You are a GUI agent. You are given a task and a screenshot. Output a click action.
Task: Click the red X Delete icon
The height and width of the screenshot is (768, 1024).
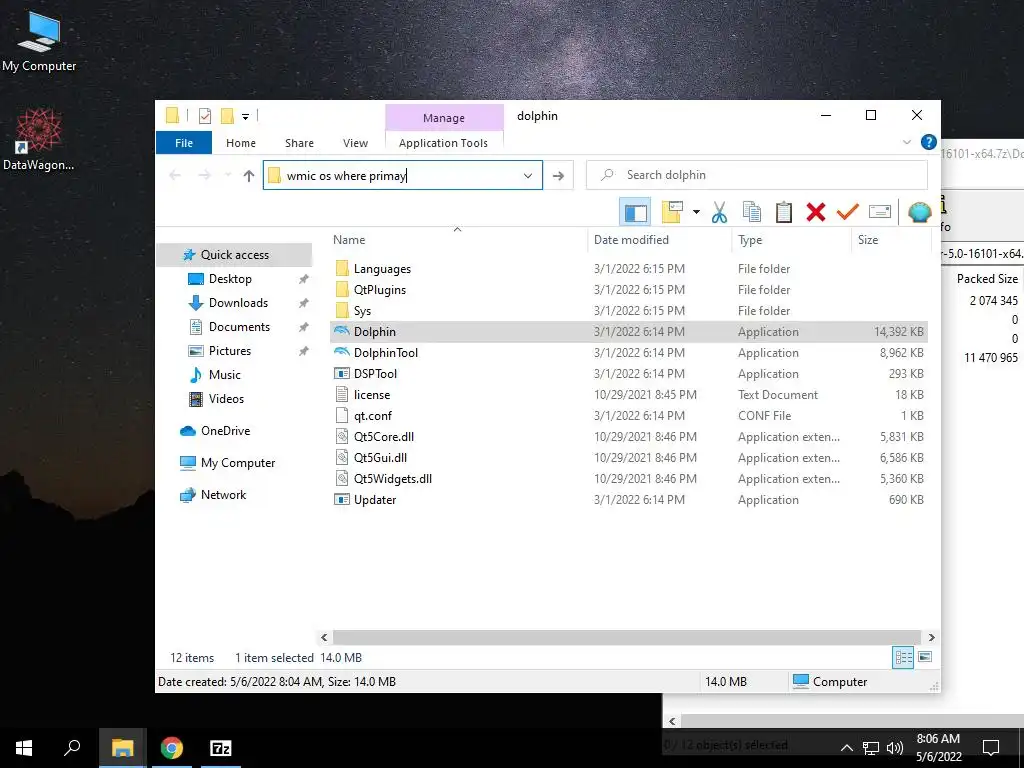pos(816,212)
